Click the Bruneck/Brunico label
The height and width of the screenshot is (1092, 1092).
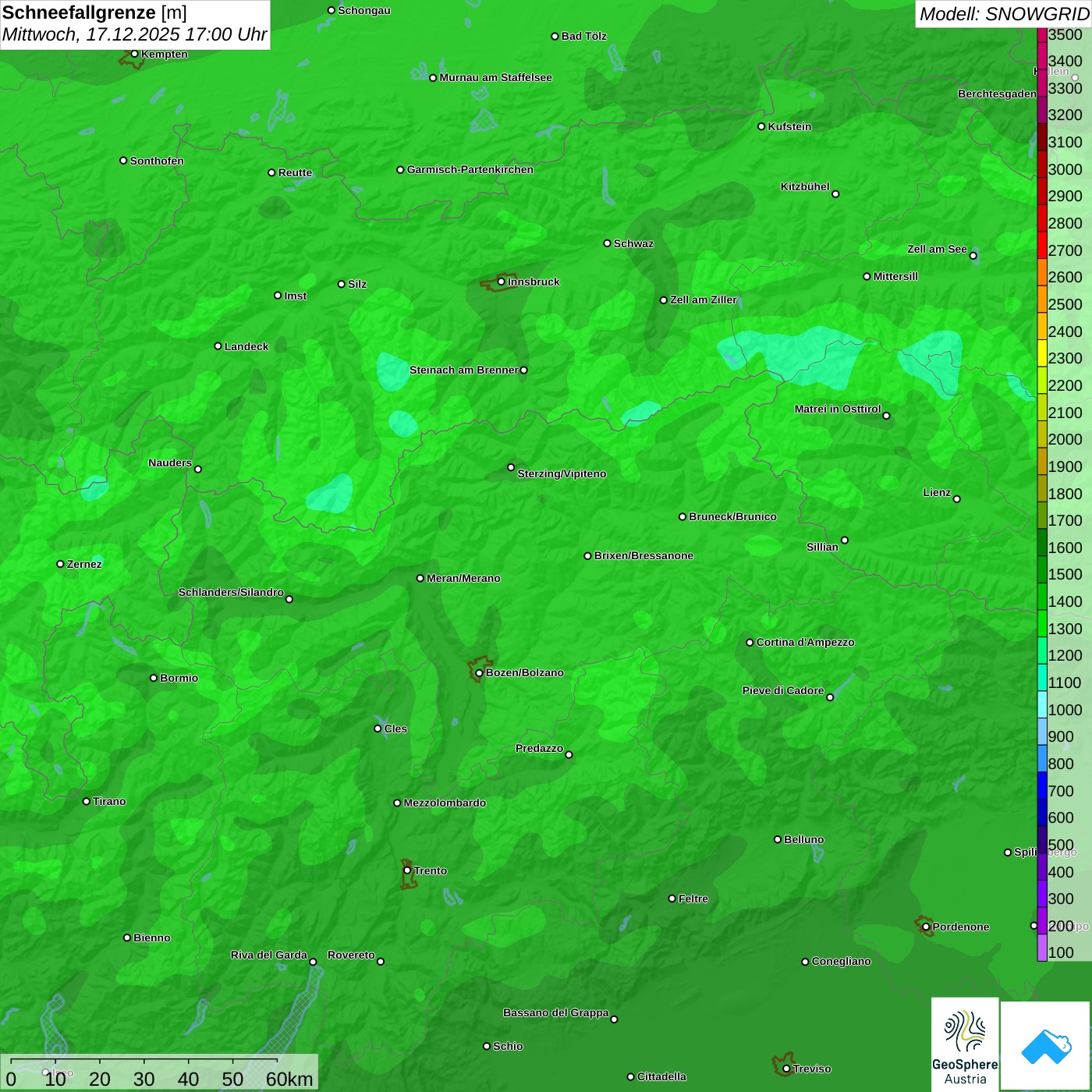point(732,516)
